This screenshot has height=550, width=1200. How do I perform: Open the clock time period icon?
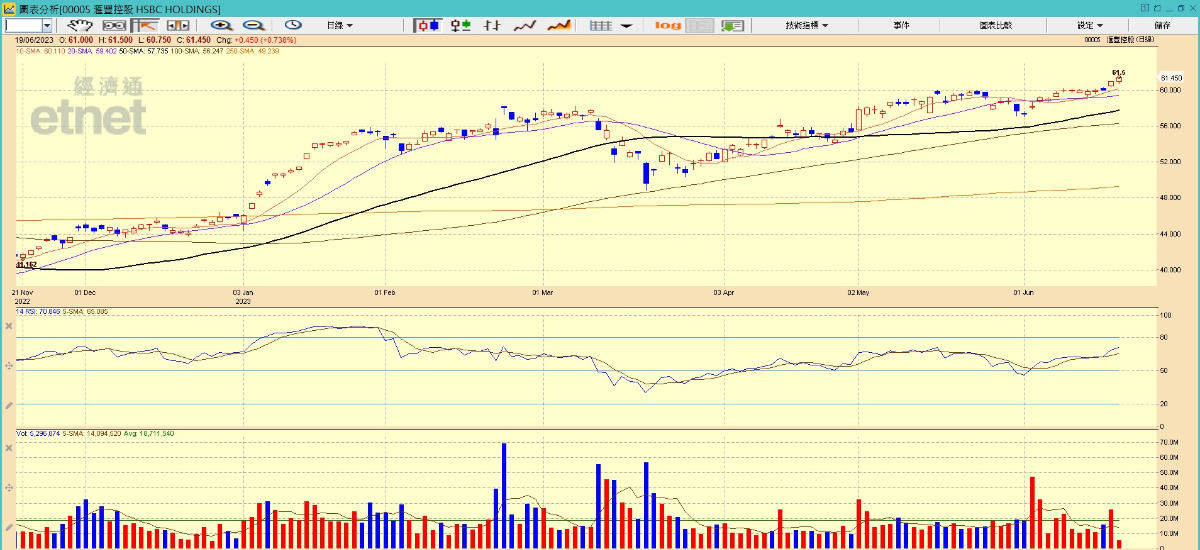293,25
